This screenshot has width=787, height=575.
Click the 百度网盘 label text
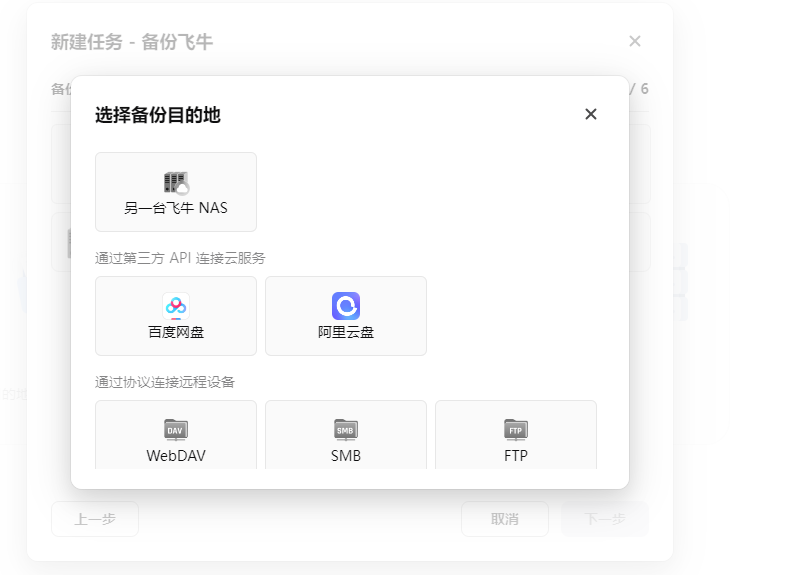176,332
